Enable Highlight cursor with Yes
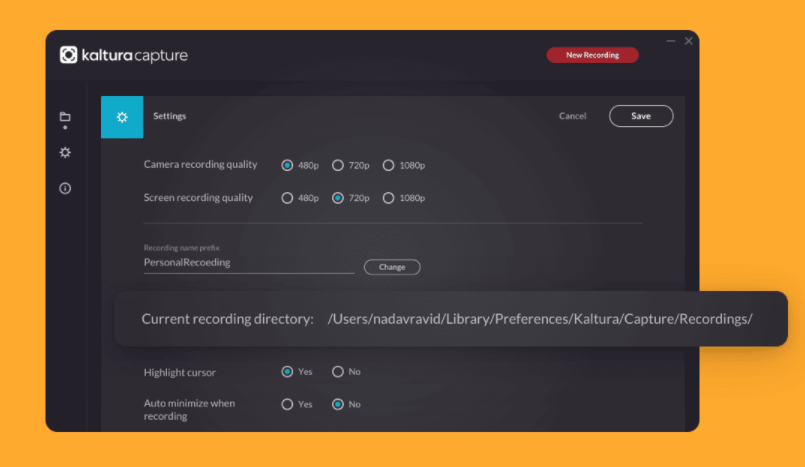 pos(287,372)
